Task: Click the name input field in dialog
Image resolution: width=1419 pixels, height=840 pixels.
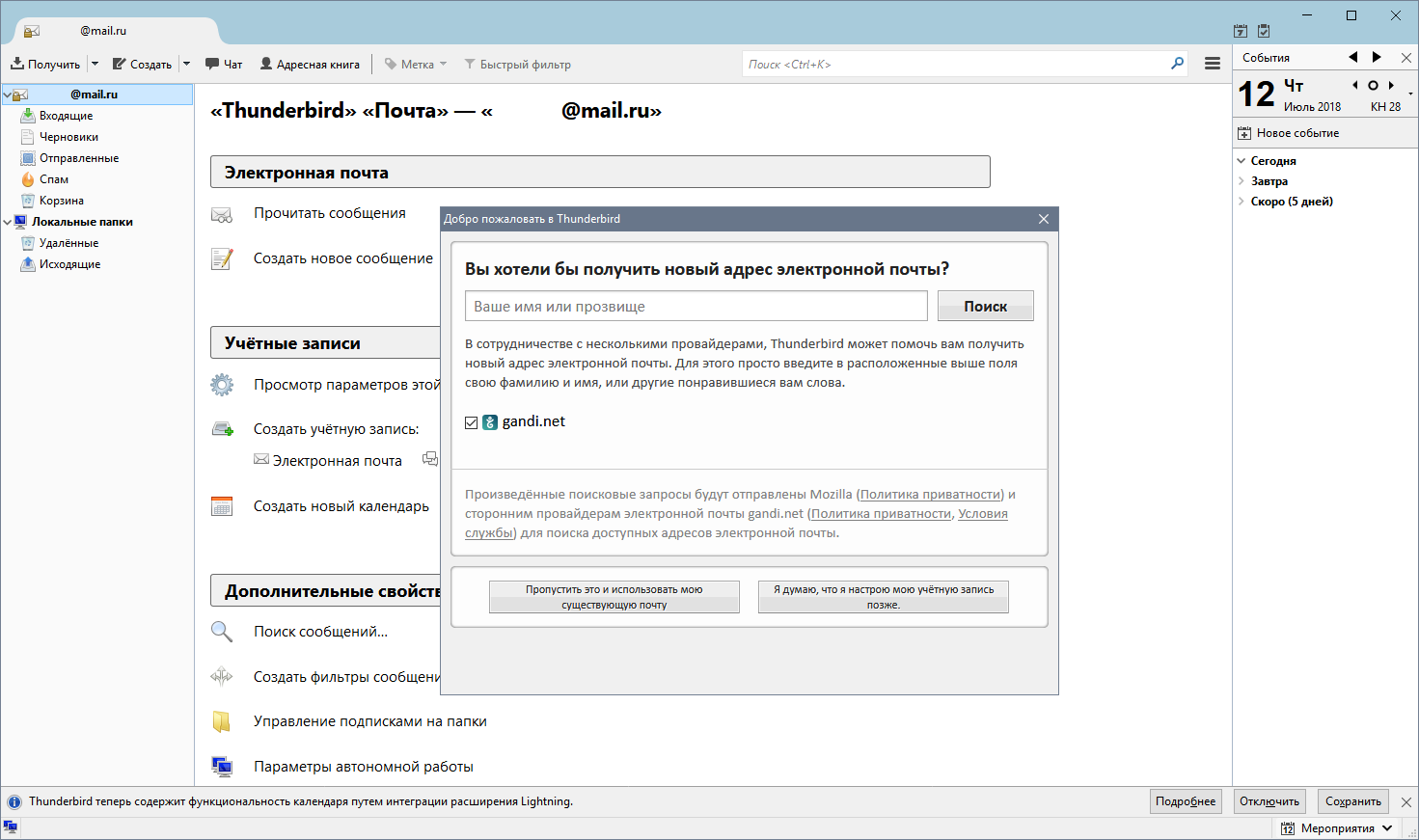Action: point(696,306)
